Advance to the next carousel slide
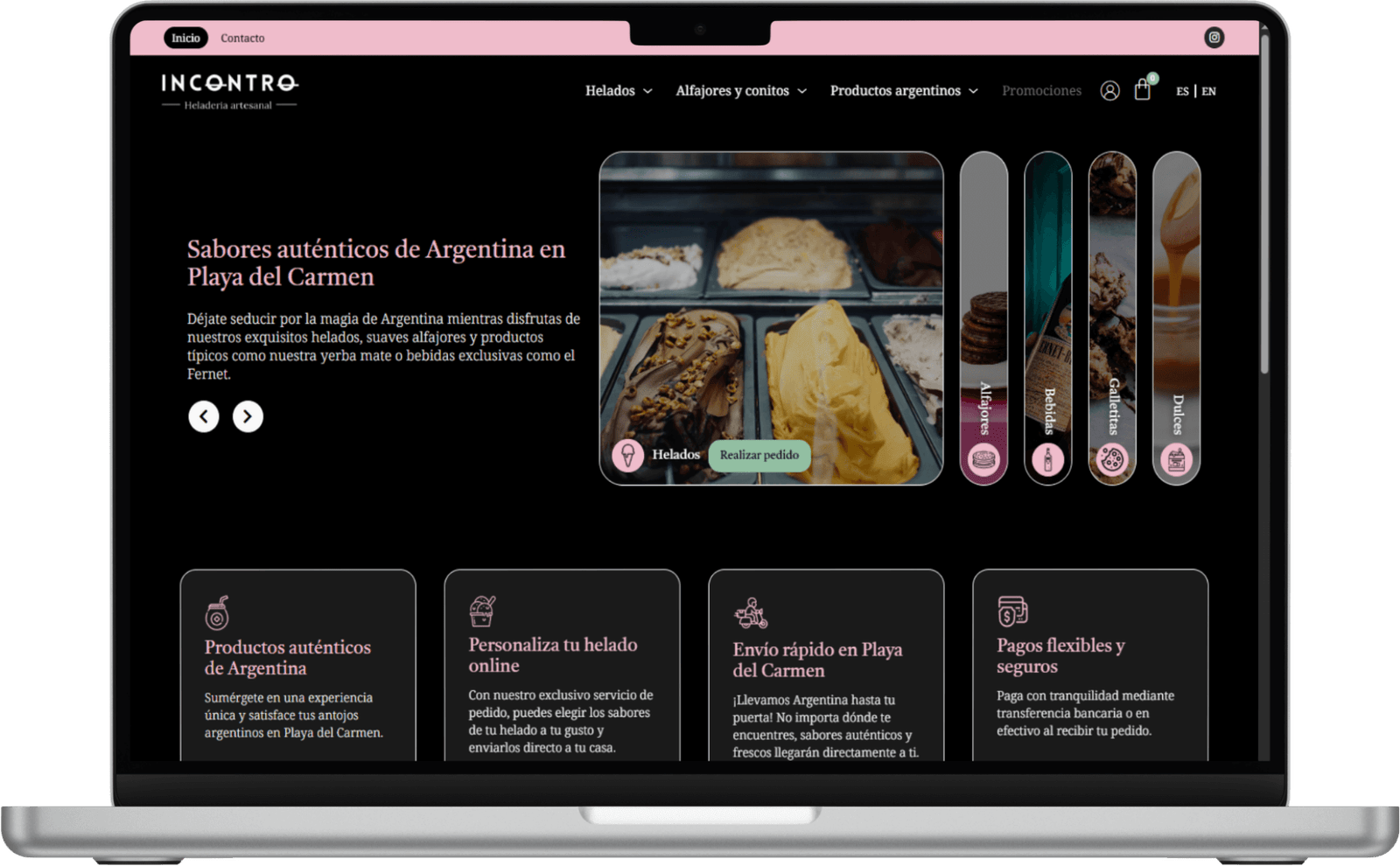This screenshot has width=1400, height=866. (248, 416)
